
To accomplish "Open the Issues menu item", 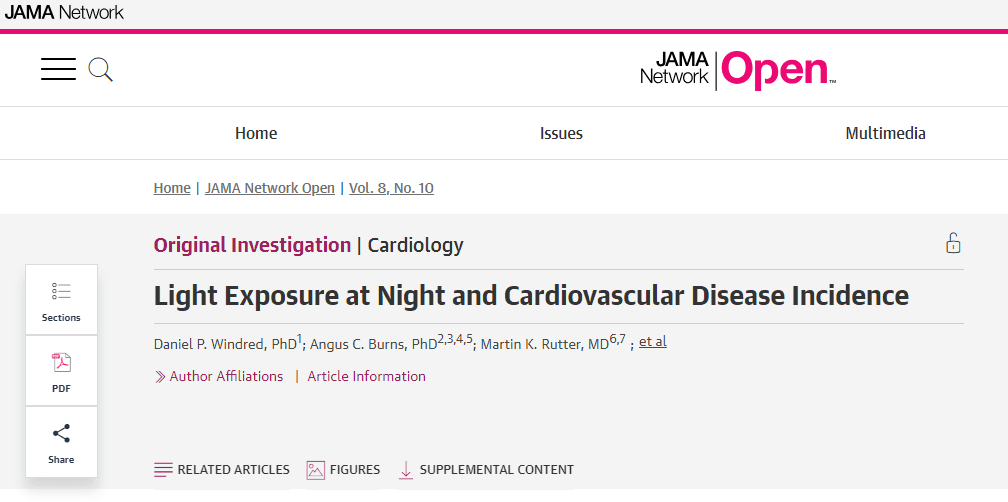I will coord(561,133).
